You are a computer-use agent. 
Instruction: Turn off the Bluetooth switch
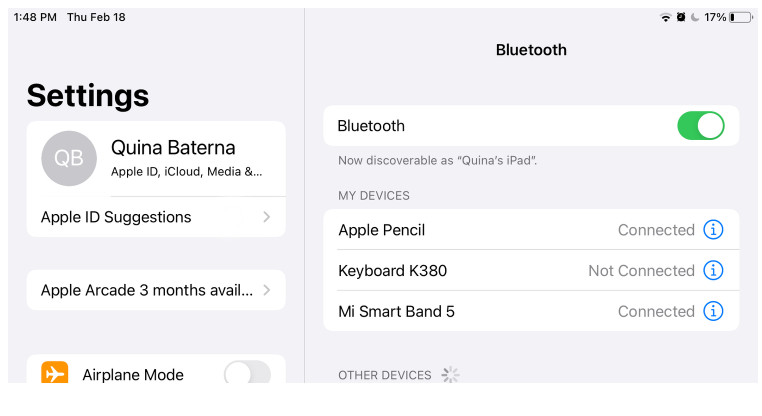(701, 126)
